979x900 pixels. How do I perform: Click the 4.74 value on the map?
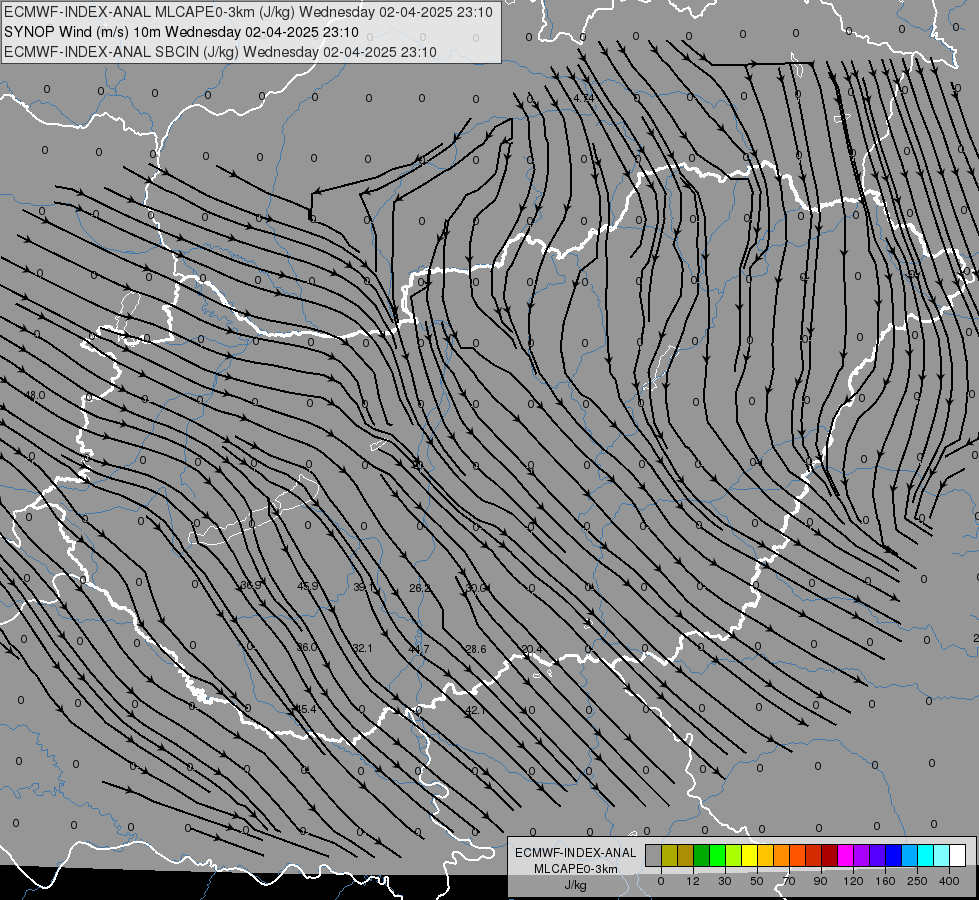coord(584,99)
